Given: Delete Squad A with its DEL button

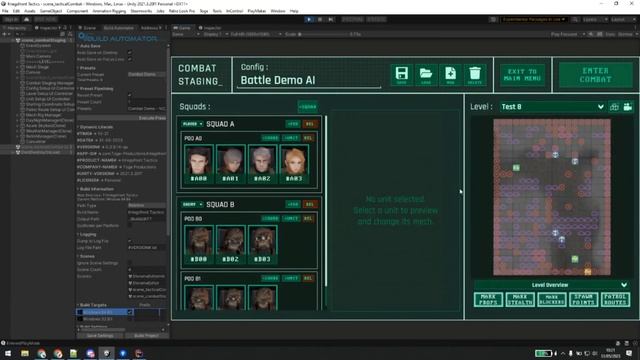Looking at the screenshot, I should (x=310, y=124).
